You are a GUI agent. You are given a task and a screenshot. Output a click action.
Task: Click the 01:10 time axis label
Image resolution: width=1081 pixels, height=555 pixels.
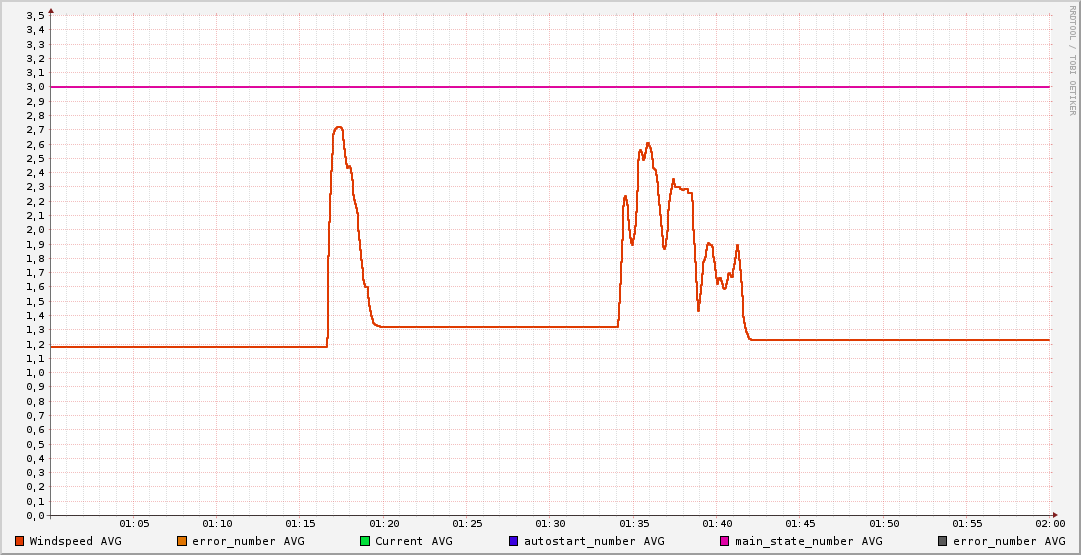tap(217, 525)
